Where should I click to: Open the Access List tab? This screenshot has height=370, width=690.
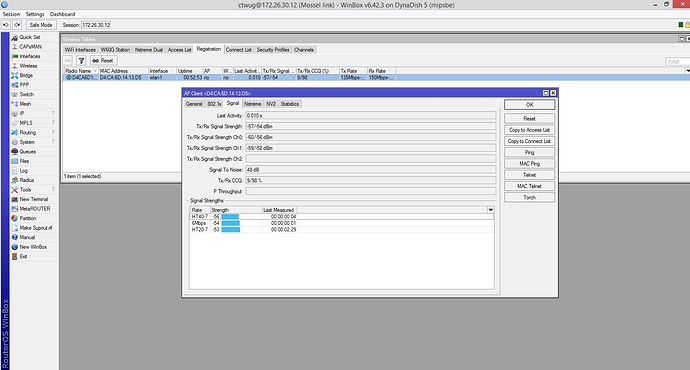[179, 50]
